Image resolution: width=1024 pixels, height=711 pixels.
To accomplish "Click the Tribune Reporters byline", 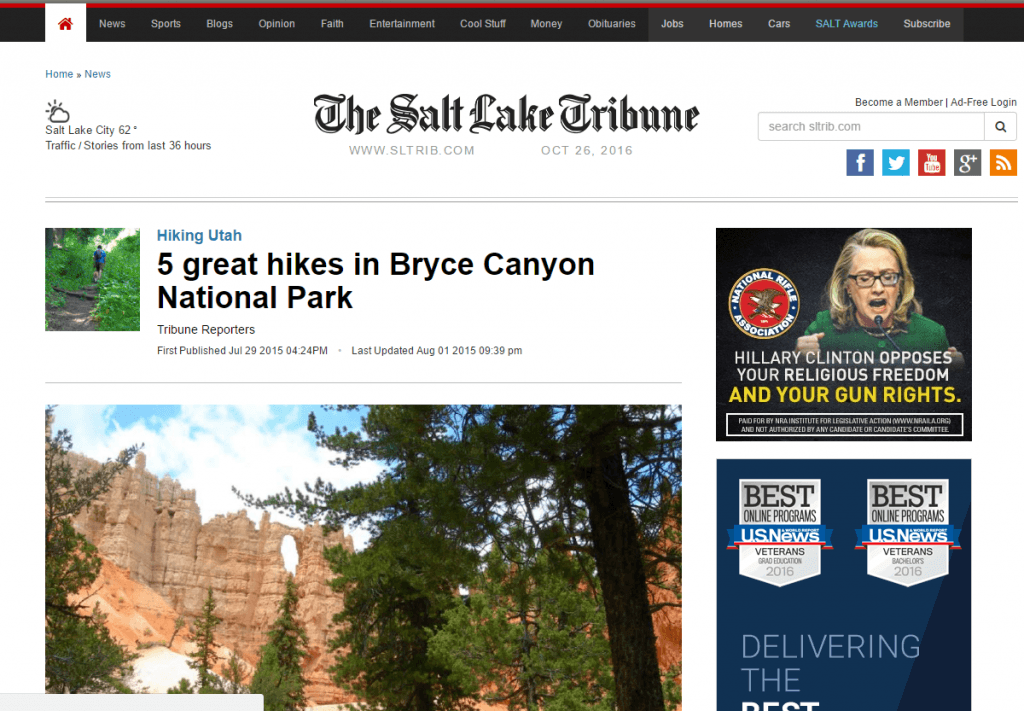I will pyautogui.click(x=206, y=330).
